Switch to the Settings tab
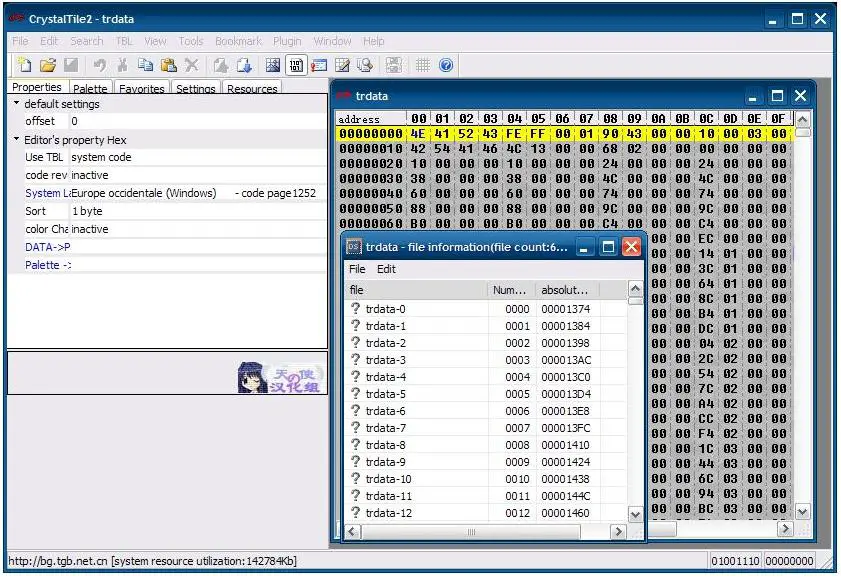Image resolution: width=841 pixels, height=577 pixels. pyautogui.click(x=196, y=88)
